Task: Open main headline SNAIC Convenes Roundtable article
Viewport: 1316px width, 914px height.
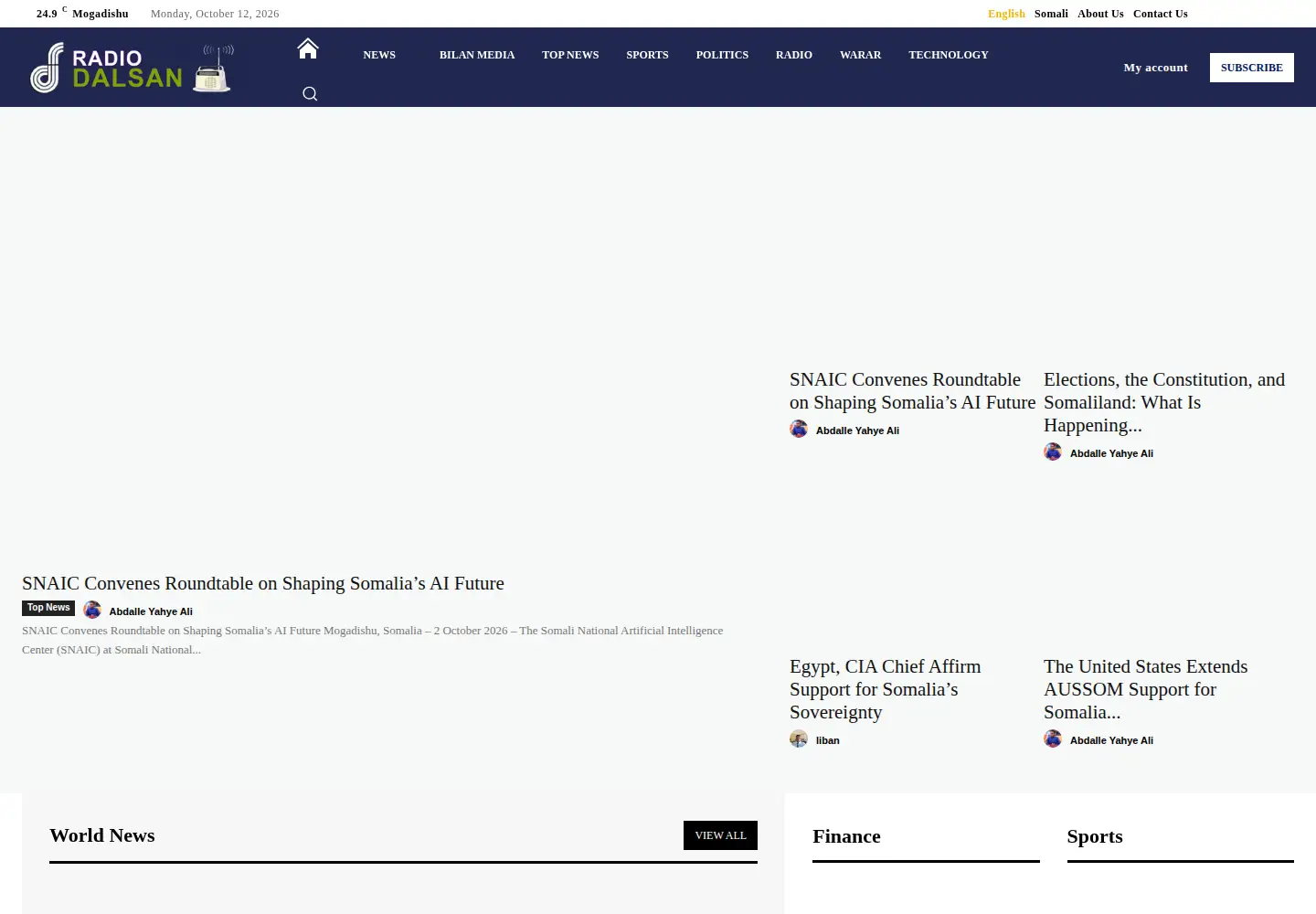Action: [263, 583]
